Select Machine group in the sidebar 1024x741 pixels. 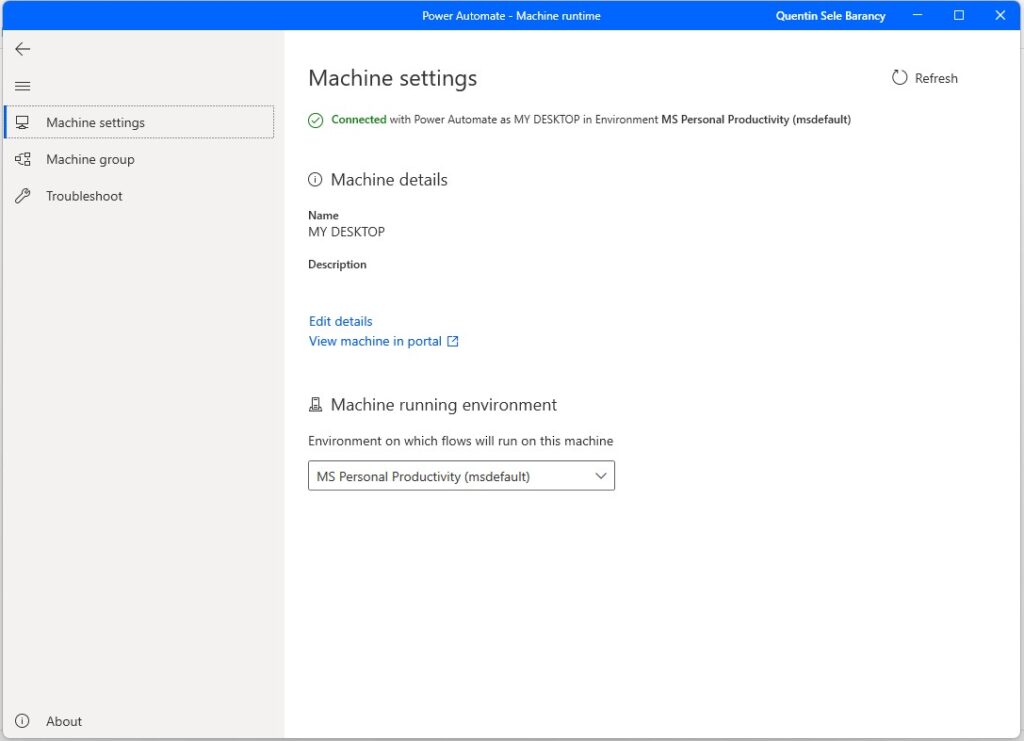[90, 159]
